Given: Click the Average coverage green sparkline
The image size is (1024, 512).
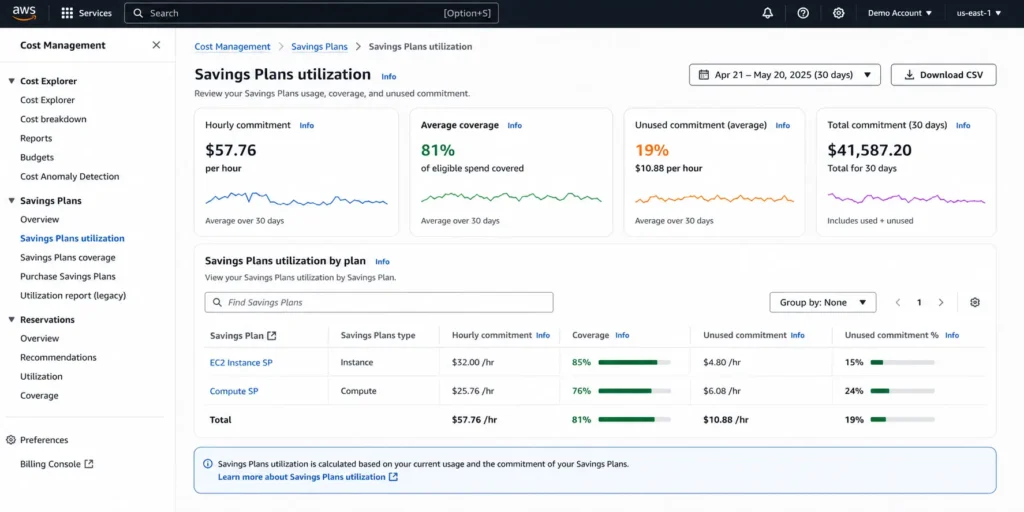Looking at the screenshot, I should pos(511,197).
